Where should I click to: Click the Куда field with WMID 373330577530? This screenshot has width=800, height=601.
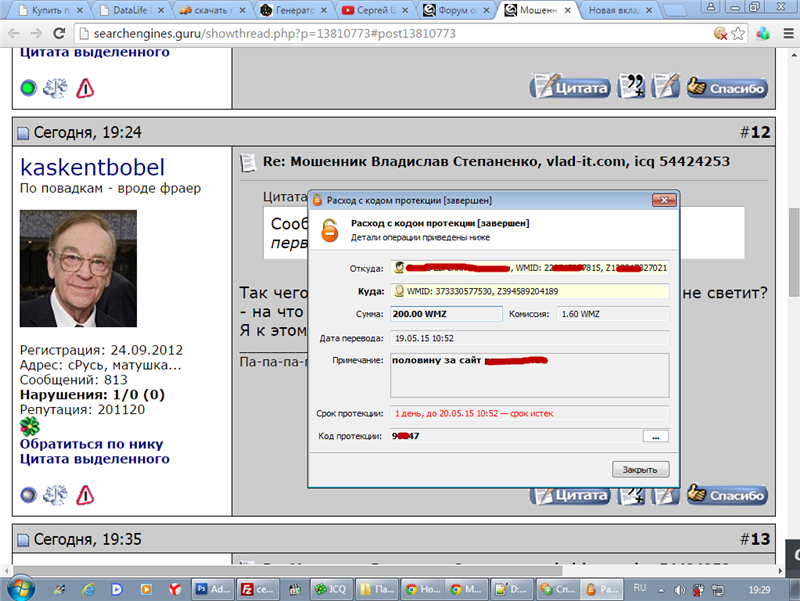530,291
